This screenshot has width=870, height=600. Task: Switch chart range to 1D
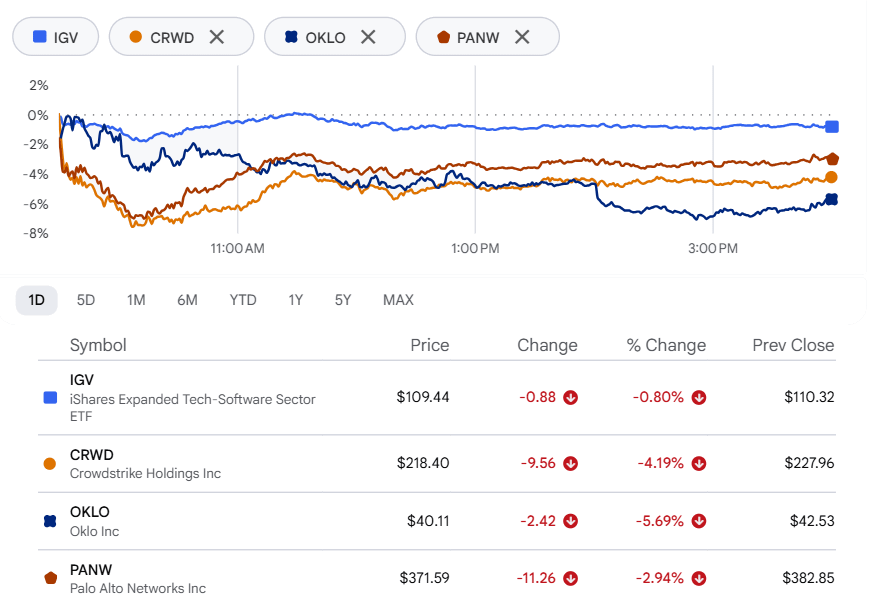[37, 300]
